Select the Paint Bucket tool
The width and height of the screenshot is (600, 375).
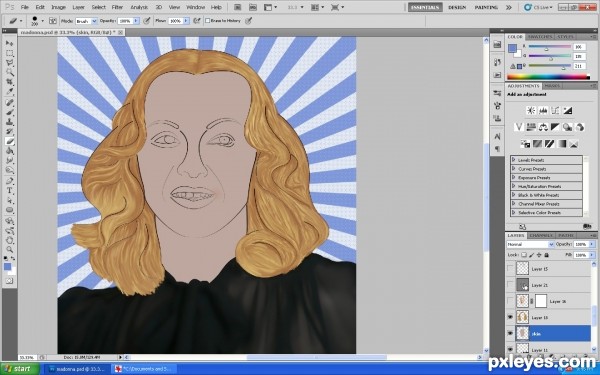pyautogui.click(x=10, y=152)
